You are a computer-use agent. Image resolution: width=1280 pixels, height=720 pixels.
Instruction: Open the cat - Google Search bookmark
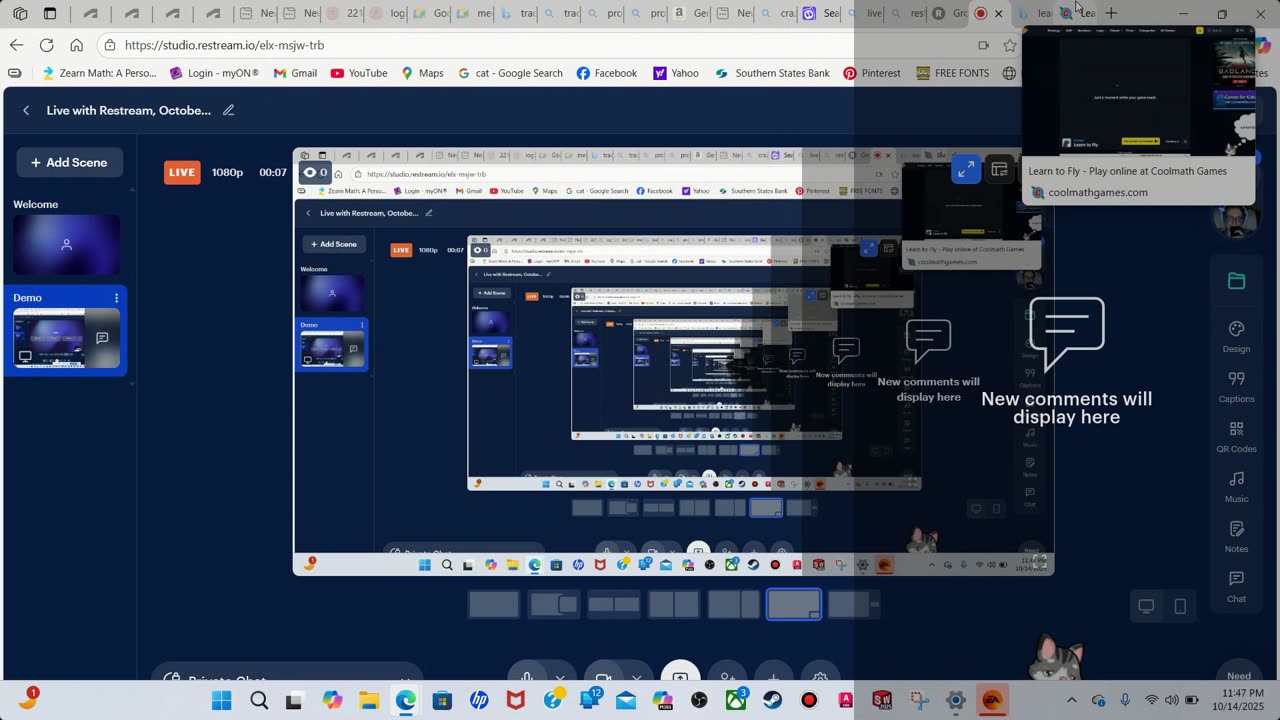[510, 73]
